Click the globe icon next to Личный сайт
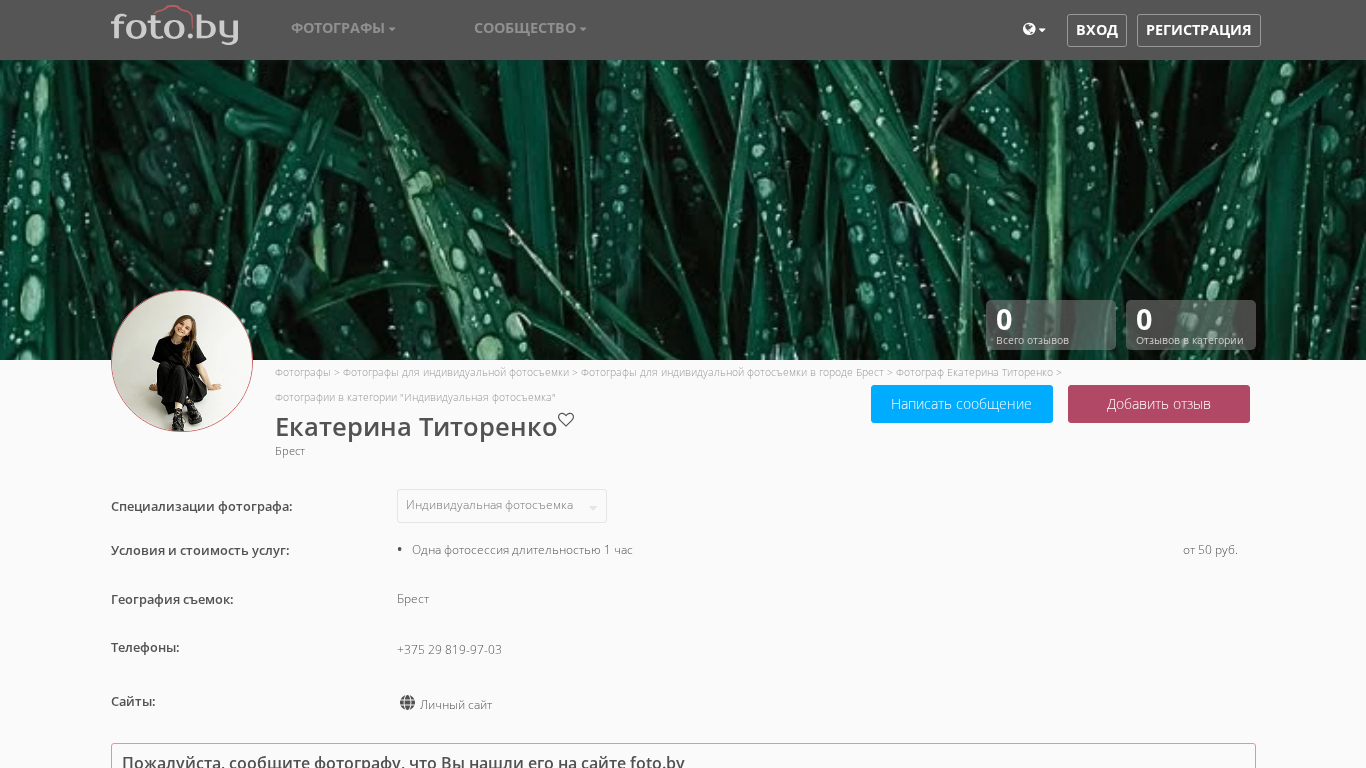1366x768 pixels. tap(407, 703)
